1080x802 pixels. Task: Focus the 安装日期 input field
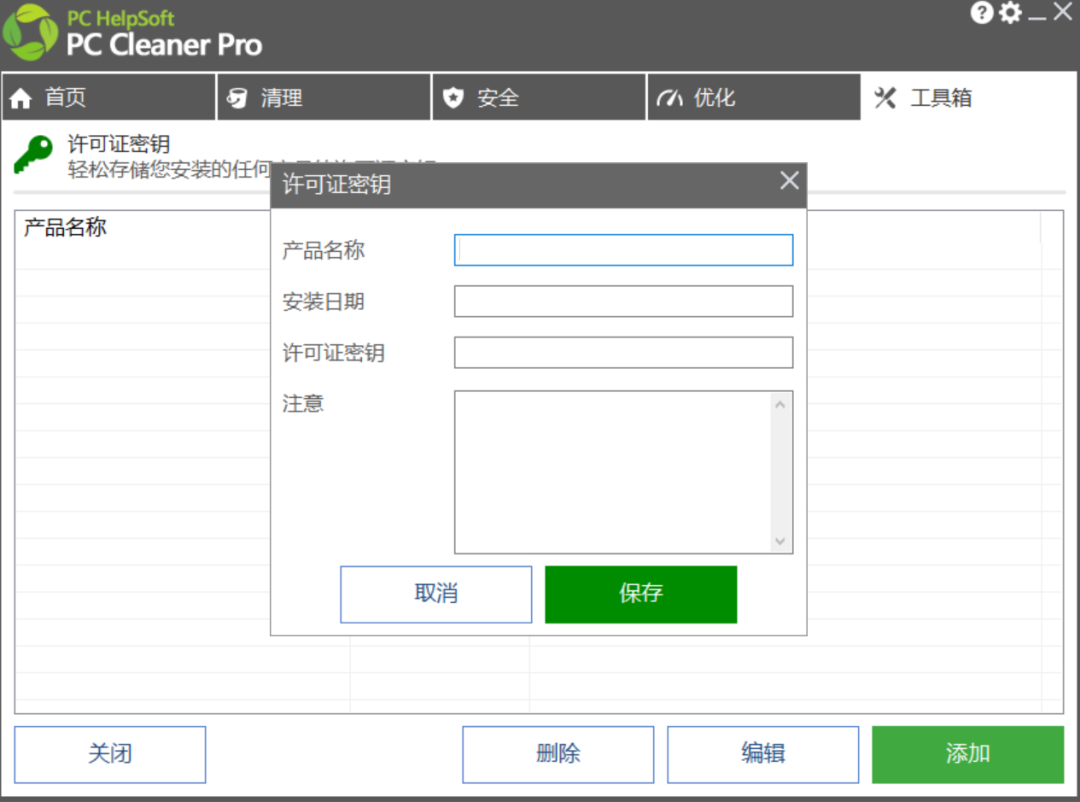point(623,301)
